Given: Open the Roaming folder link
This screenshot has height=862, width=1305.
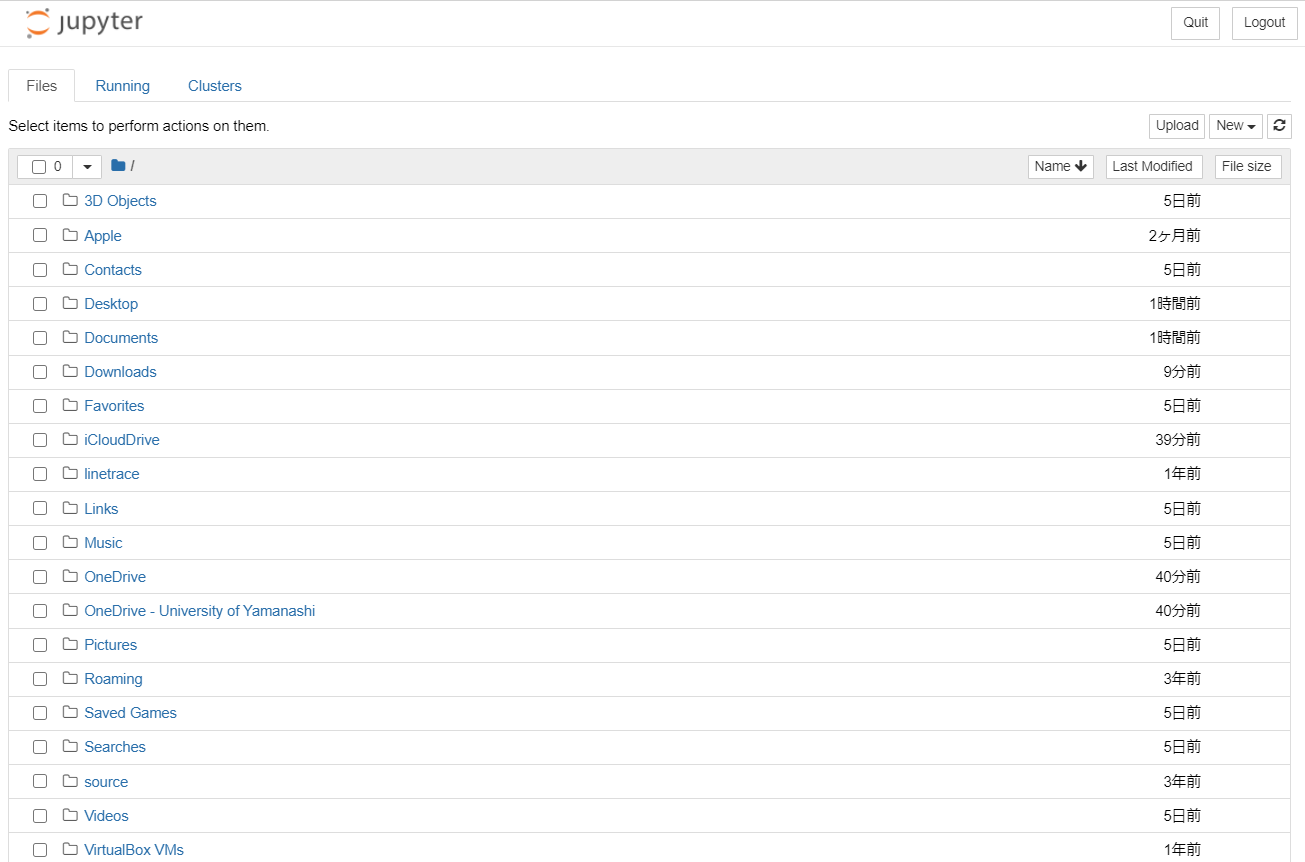Looking at the screenshot, I should [x=113, y=679].
